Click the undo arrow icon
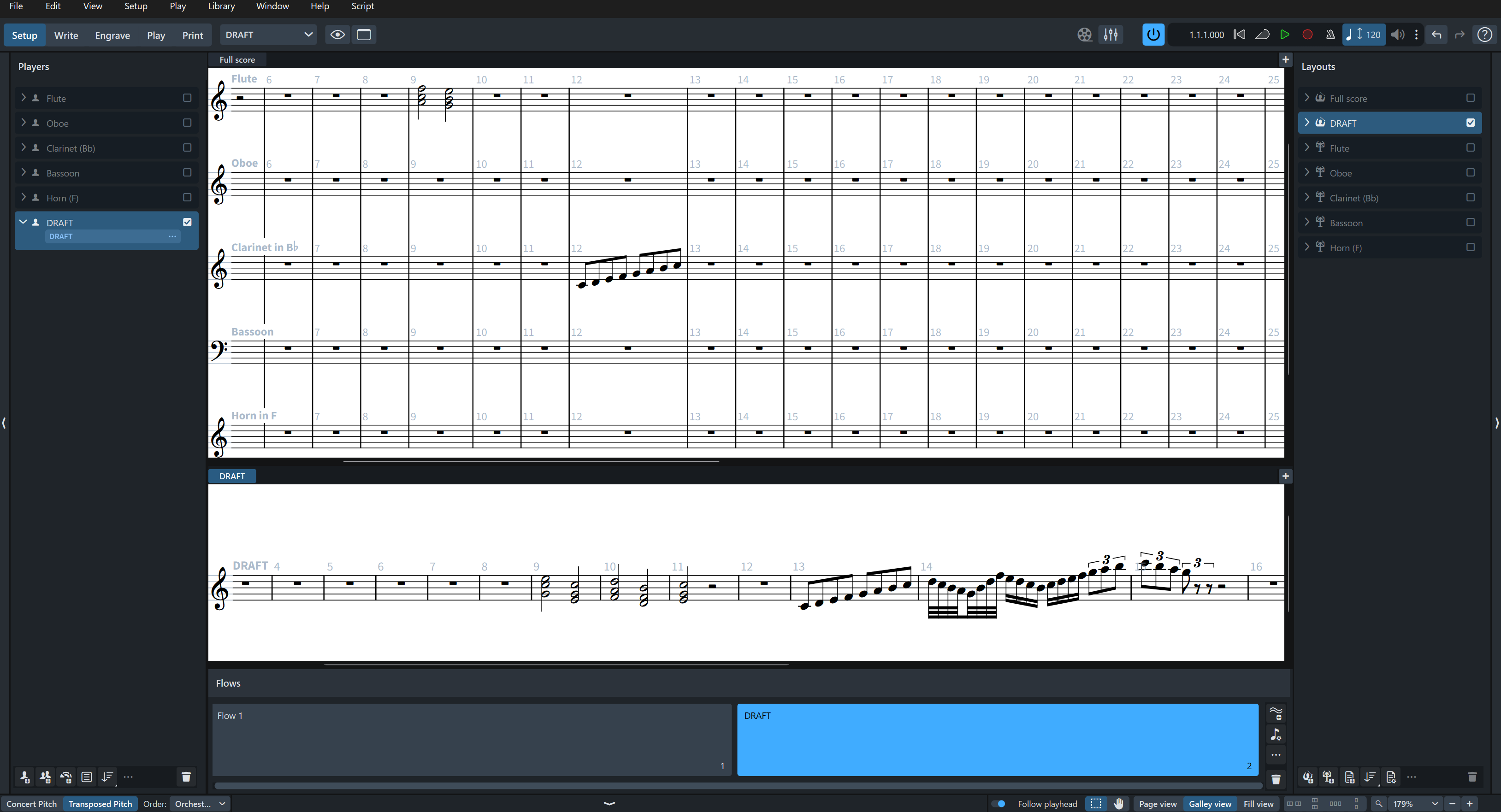 click(1436, 35)
